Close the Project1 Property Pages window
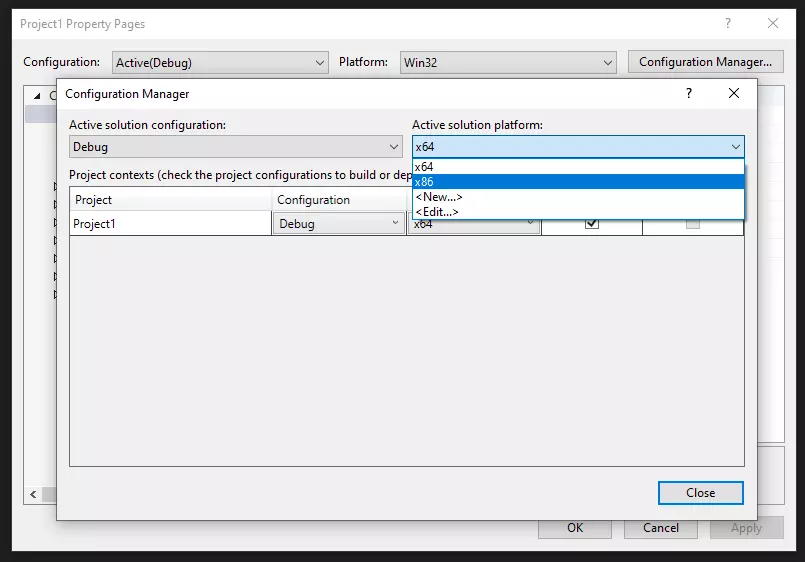805x562 pixels. 773,23
